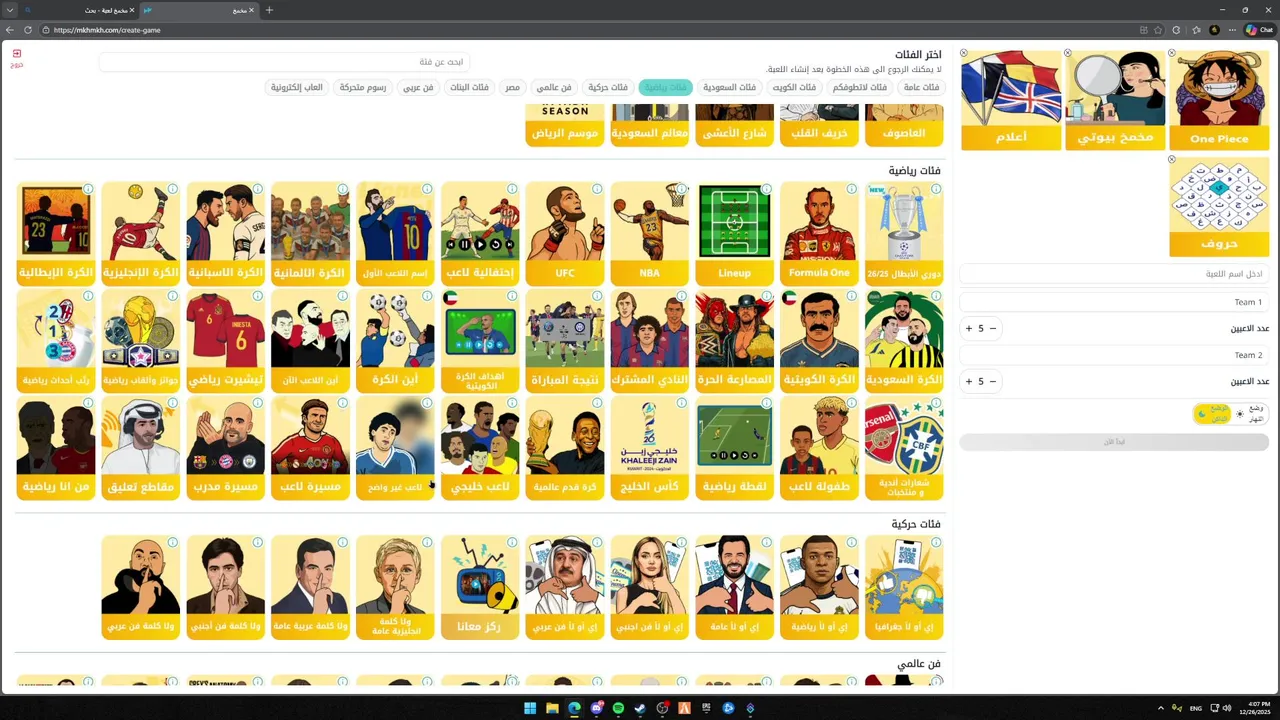The height and width of the screenshot is (720, 1280).
Task: Select the highlighted فئات رياضية filter tab
Action: point(665,87)
